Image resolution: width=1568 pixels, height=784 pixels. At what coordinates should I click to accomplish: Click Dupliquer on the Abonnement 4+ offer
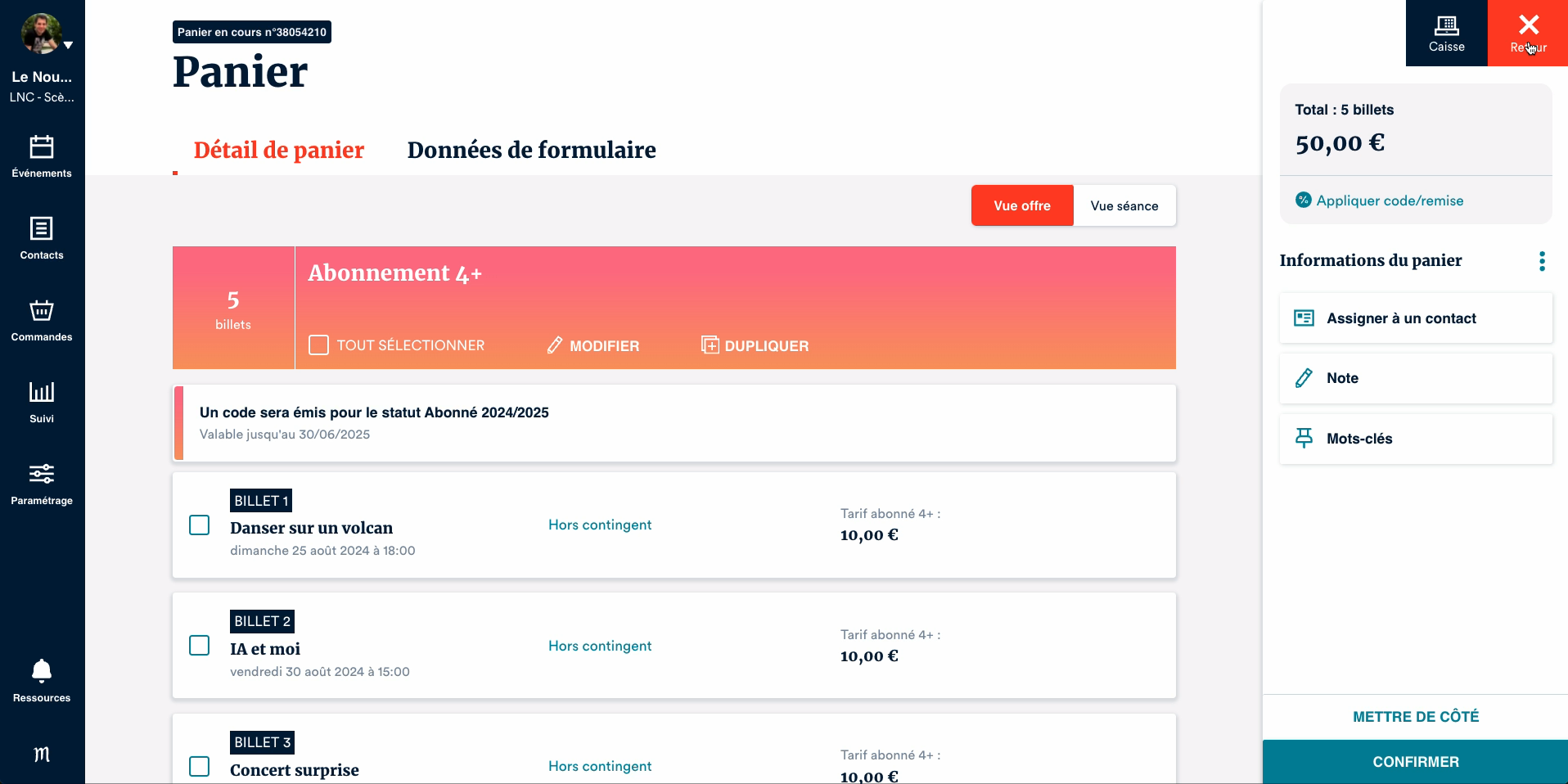755,345
